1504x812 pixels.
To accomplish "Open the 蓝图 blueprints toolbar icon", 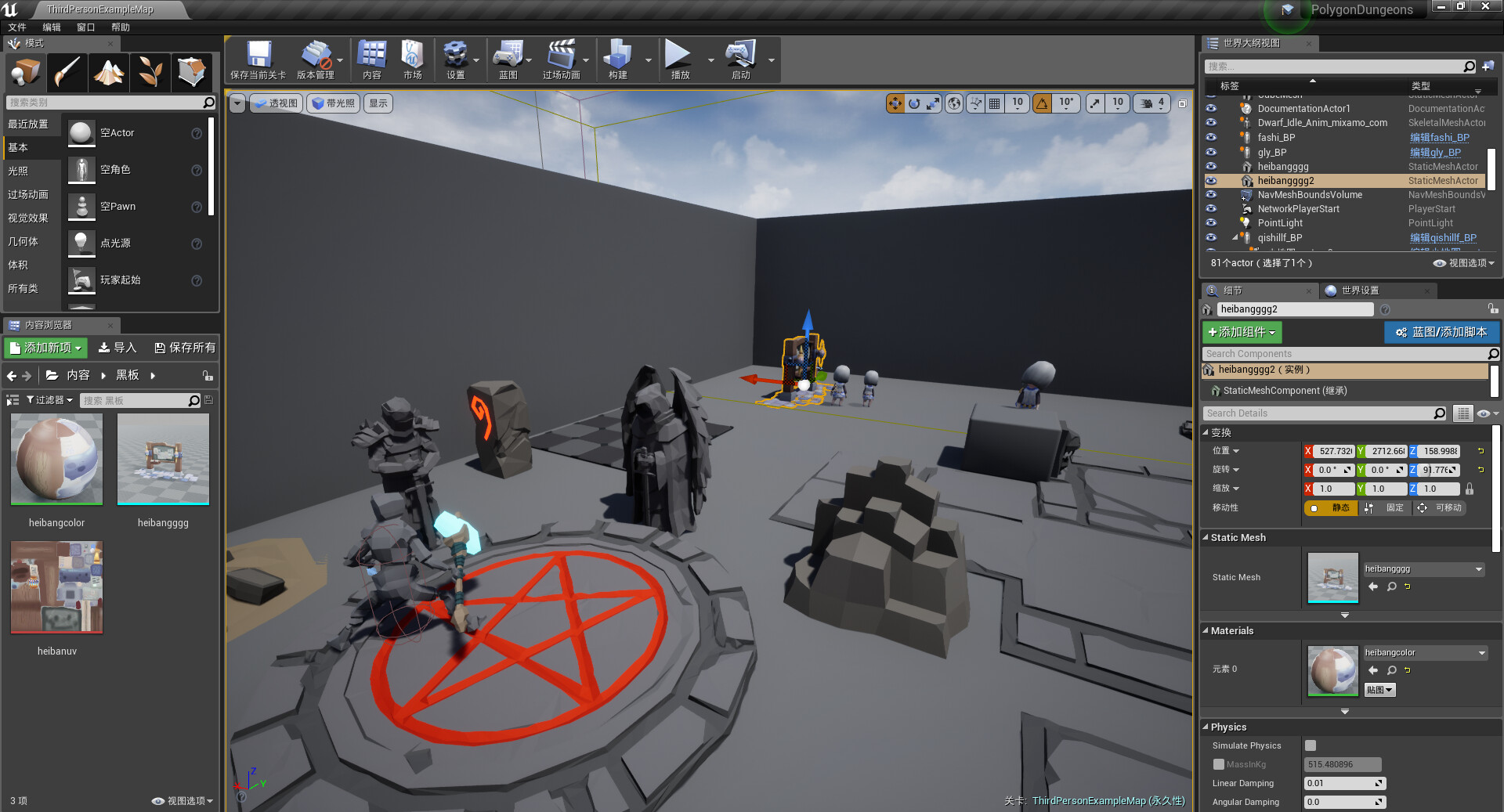I will click(508, 60).
